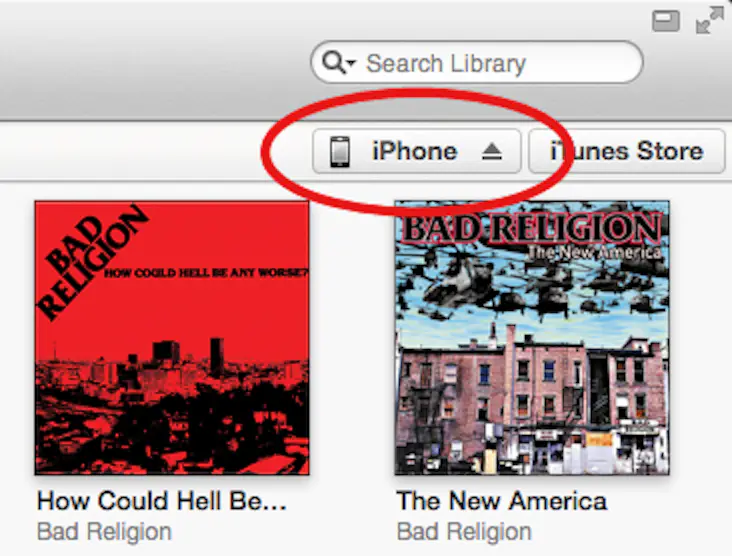Click the Bad Religion heading on The New America cover
Image resolution: width=732 pixels, height=556 pixels.
pos(531,228)
